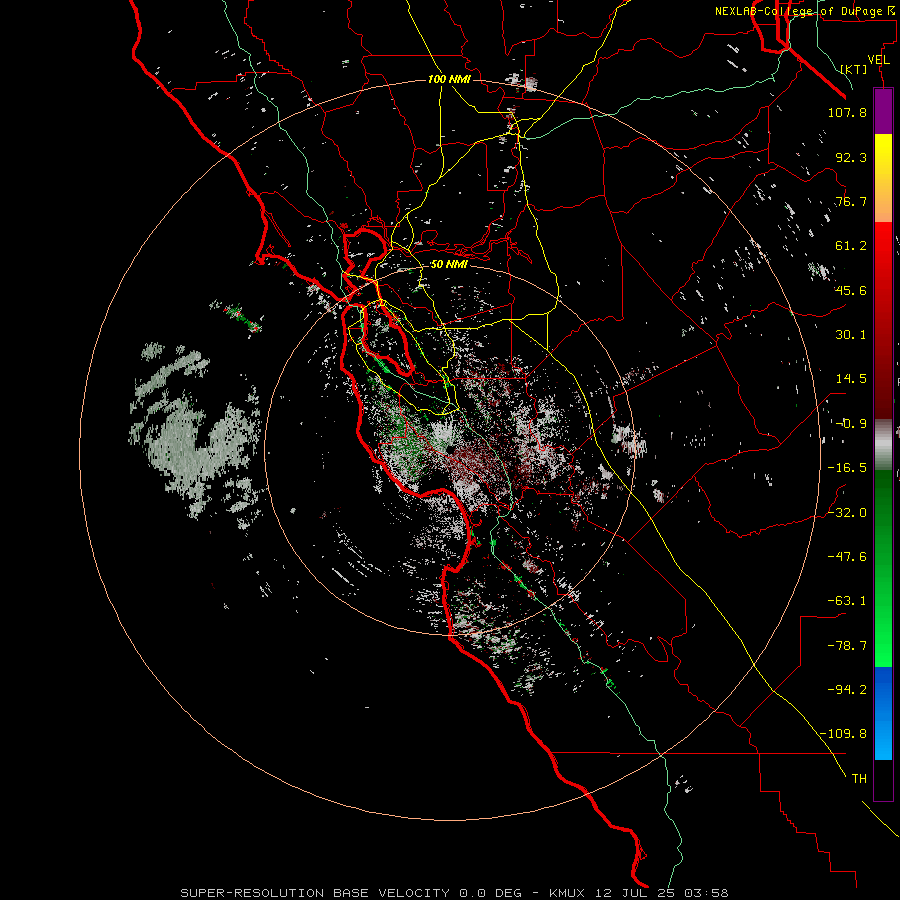Click the 50 NMI range ring label
900x900 pixels.
coord(449,264)
